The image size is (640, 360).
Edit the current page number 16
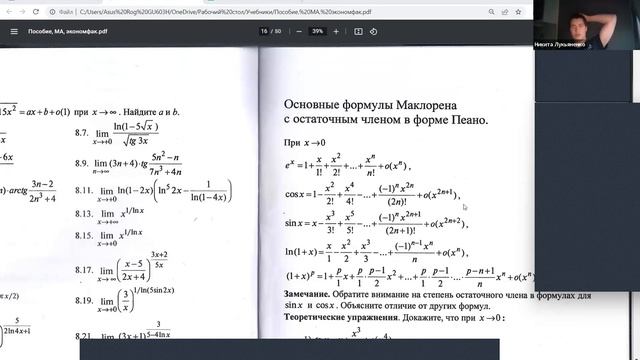point(264,31)
